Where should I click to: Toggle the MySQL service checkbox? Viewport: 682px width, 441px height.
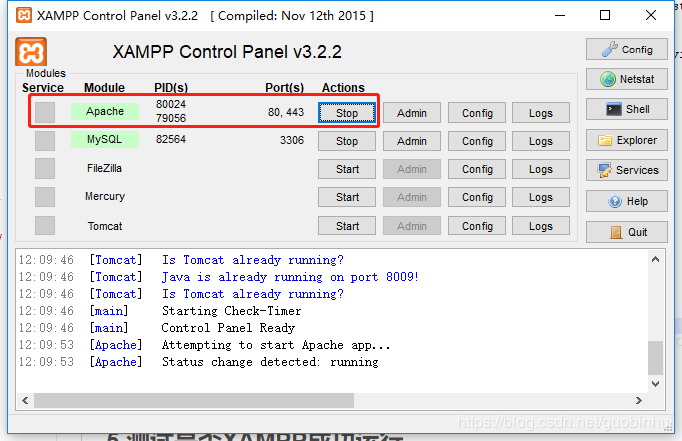click(45, 141)
